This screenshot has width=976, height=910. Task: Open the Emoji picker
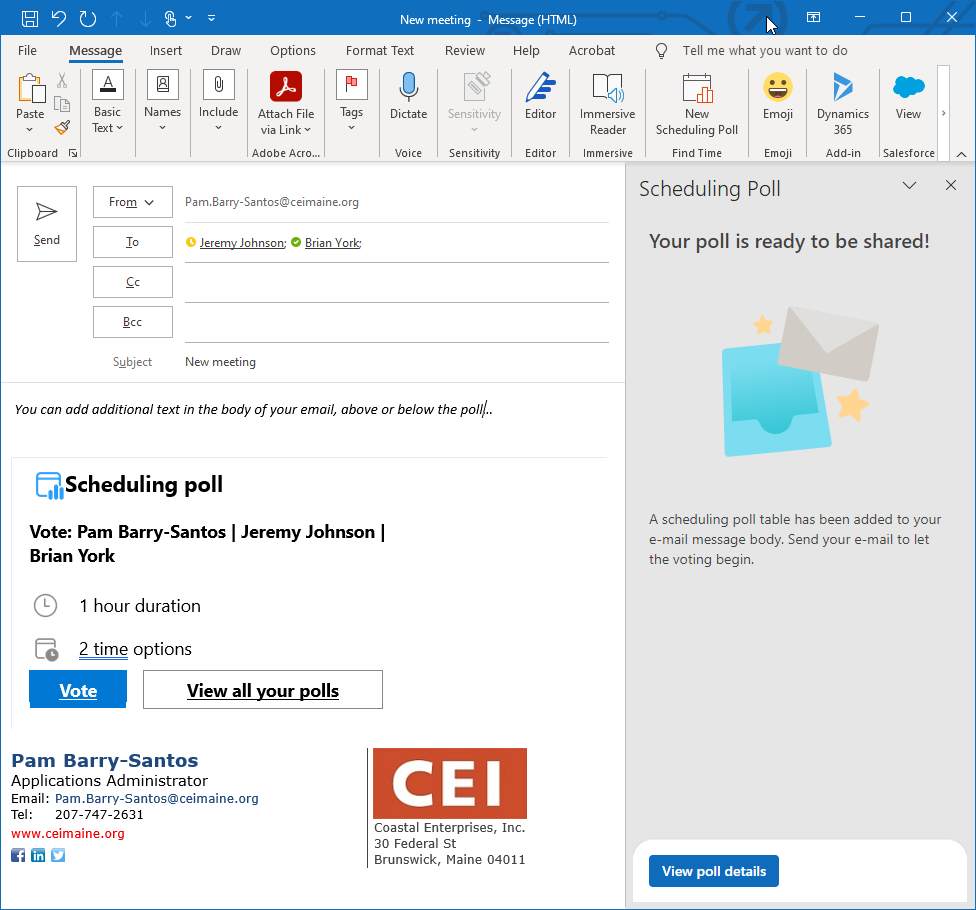[777, 96]
